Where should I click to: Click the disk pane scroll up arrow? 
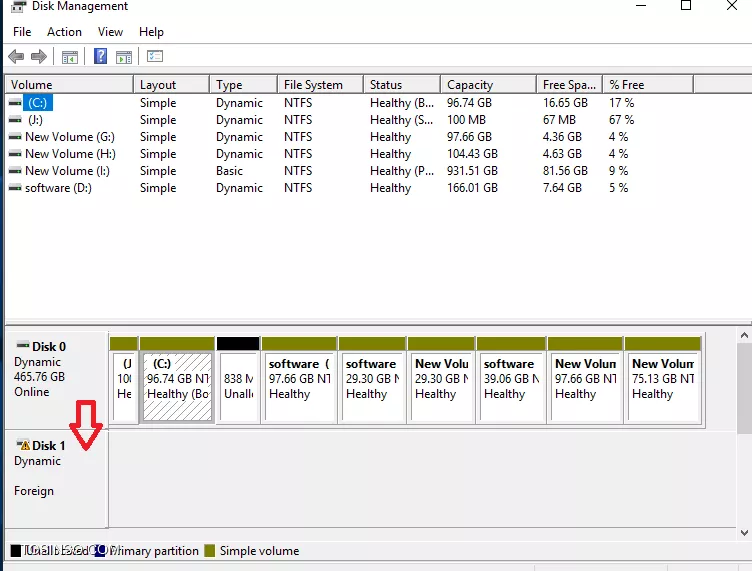tap(744, 336)
